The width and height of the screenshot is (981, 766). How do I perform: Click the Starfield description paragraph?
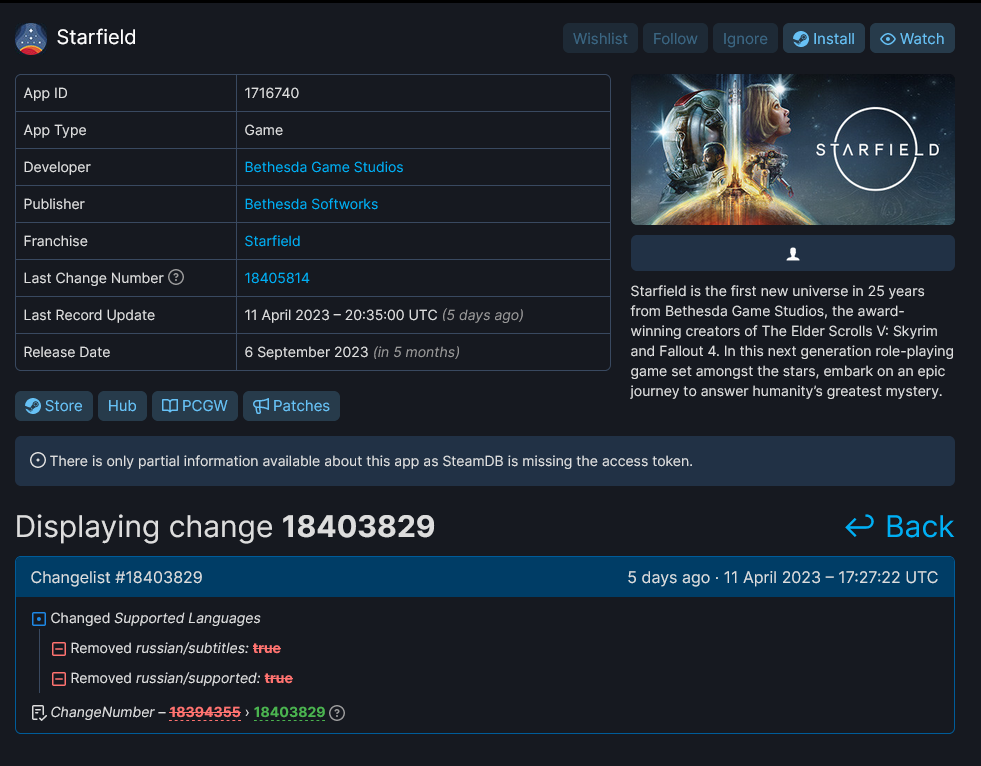792,341
